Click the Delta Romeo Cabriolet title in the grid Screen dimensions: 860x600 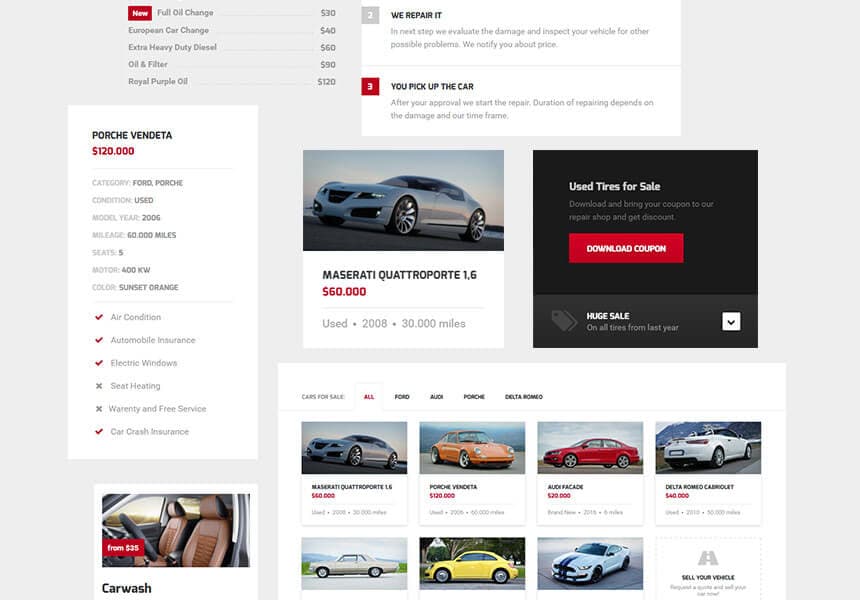tap(699, 487)
